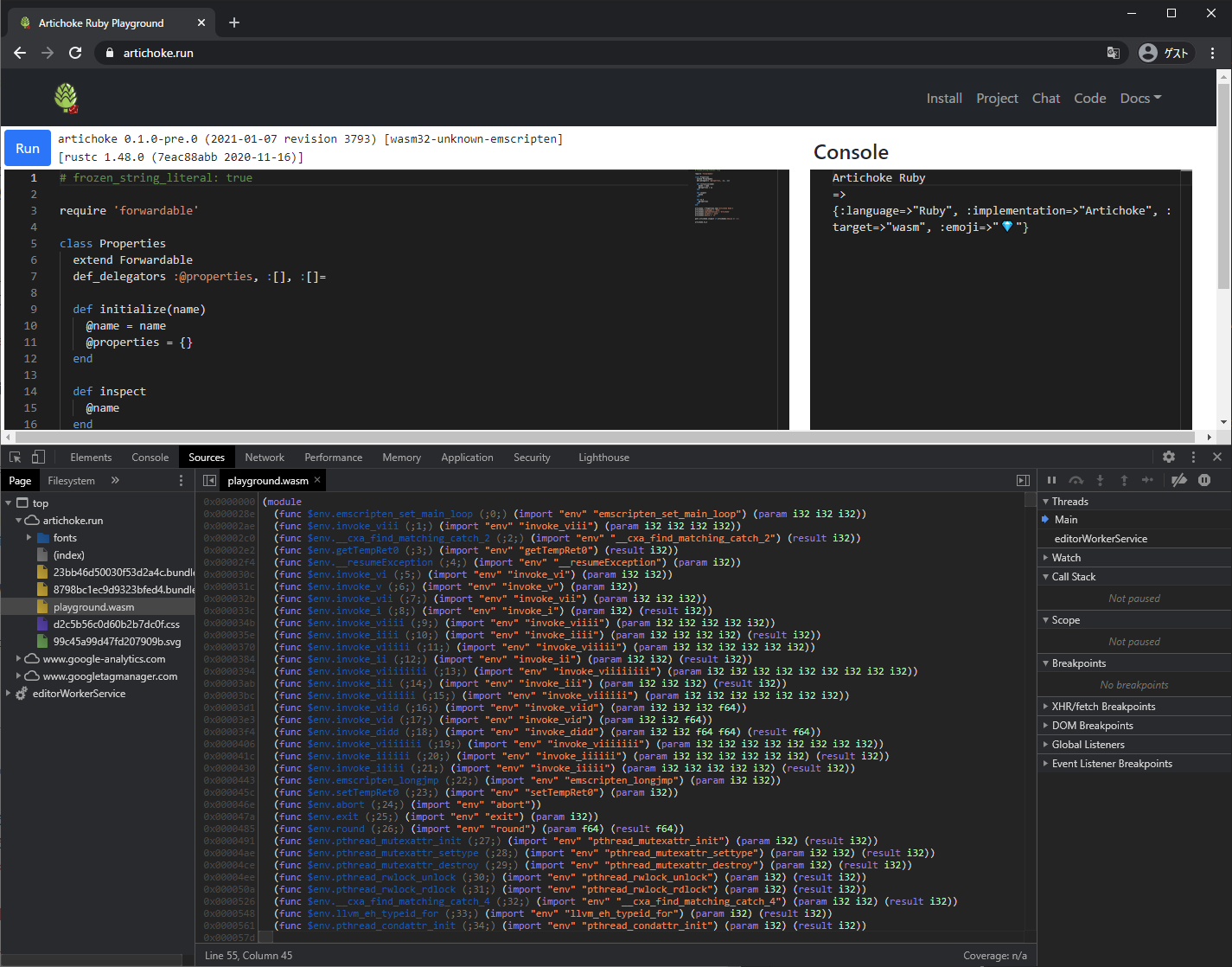Go back in browser history
The height and width of the screenshot is (967, 1232).
20,53
